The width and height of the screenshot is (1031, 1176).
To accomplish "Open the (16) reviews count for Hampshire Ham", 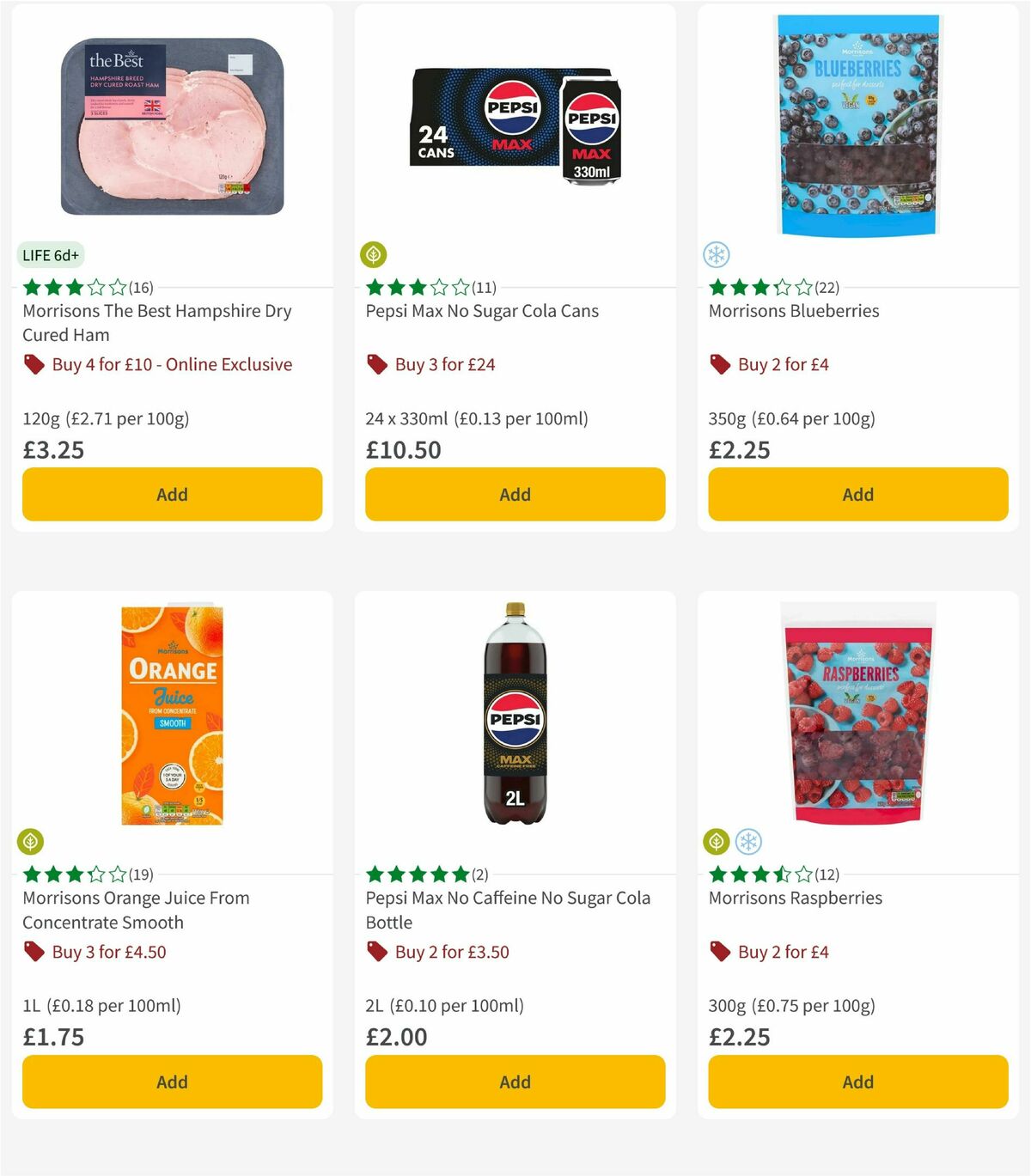I will click(x=139, y=287).
